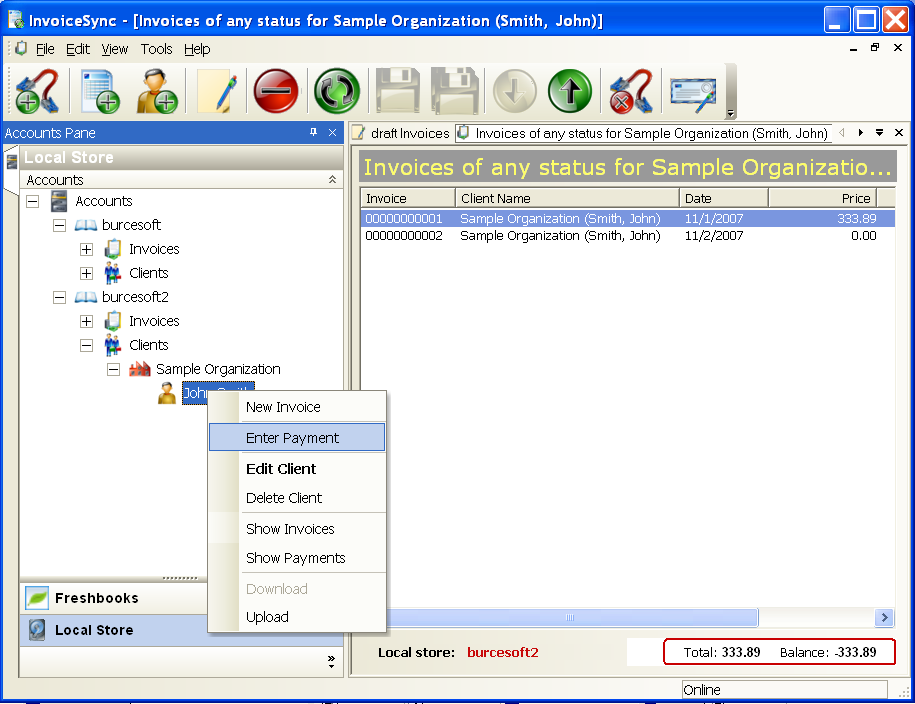The height and width of the screenshot is (704, 915).
Task: Click the single floppy save toolbar icon
Action: click(x=397, y=91)
